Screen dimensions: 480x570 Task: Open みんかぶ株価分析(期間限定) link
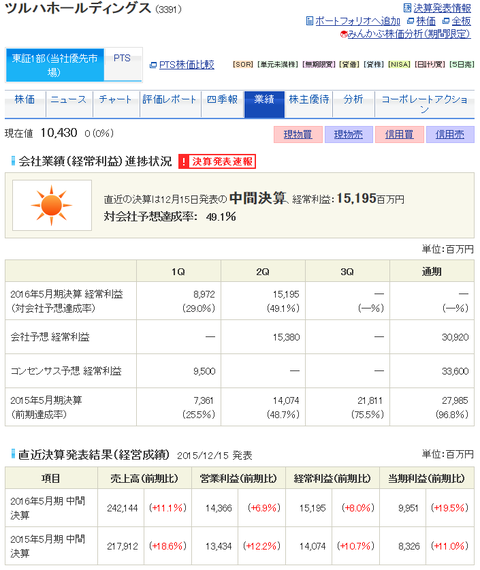pos(409,34)
